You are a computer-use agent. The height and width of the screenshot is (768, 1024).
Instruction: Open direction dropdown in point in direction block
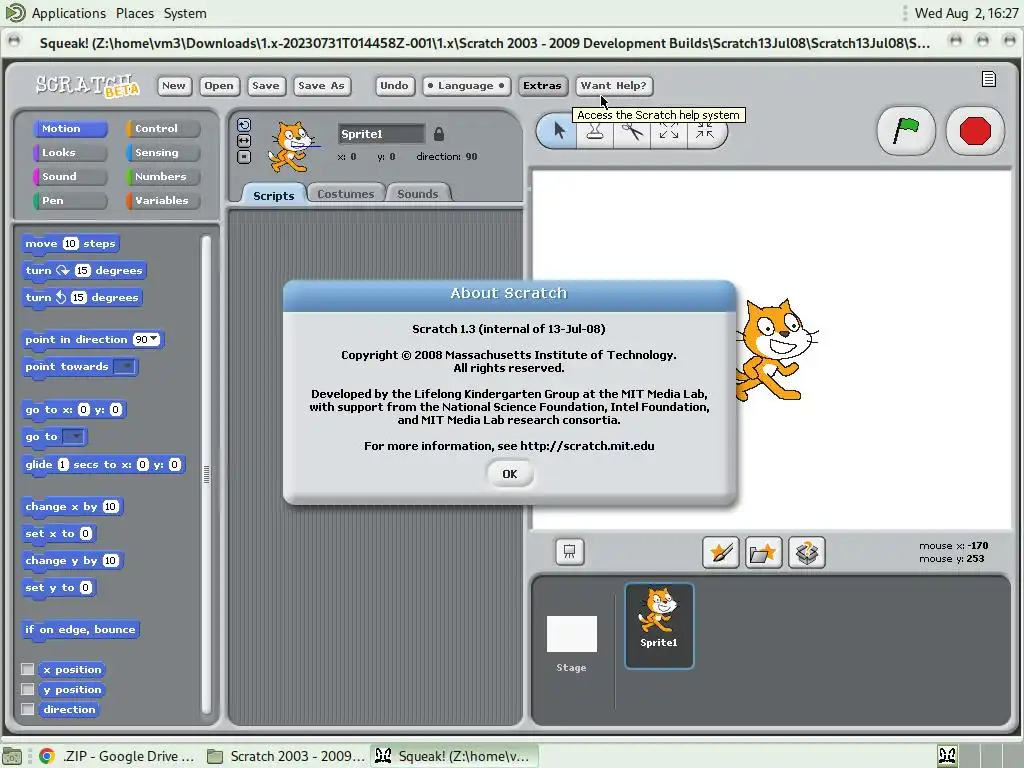pyautogui.click(x=153, y=339)
